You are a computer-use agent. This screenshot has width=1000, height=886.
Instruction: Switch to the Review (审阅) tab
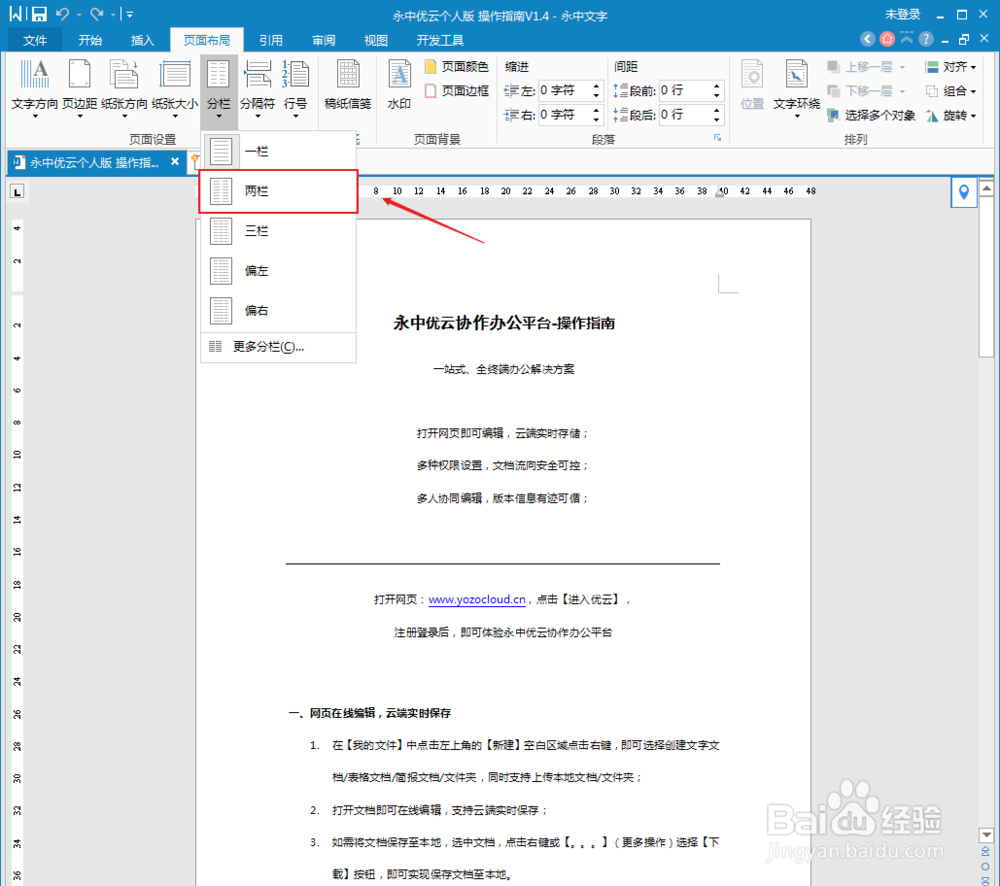(323, 40)
